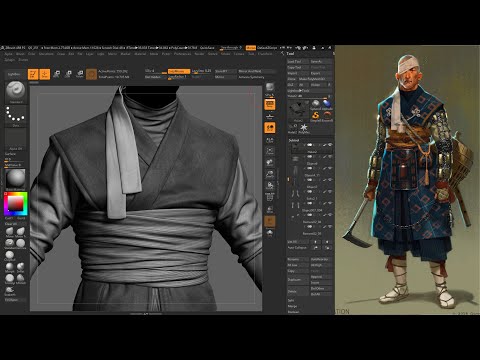Click the Solo mode icon
Screen dimensions: 480x360
tap(270, 233)
